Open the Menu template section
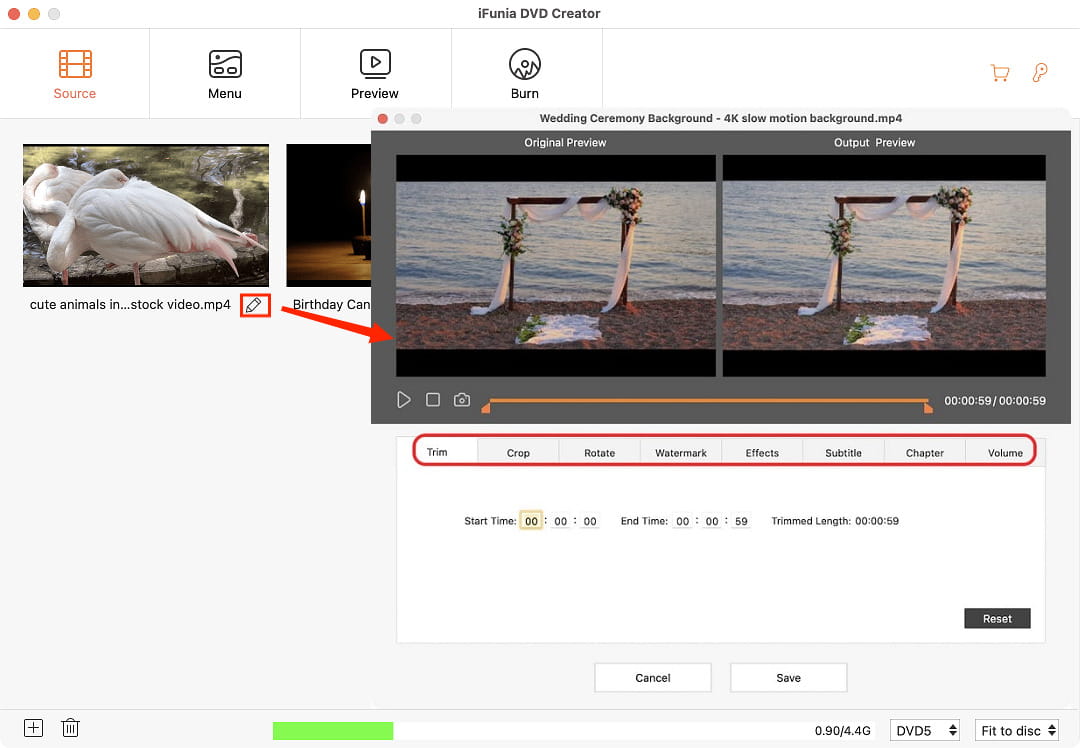1080x748 pixels. click(x=225, y=64)
